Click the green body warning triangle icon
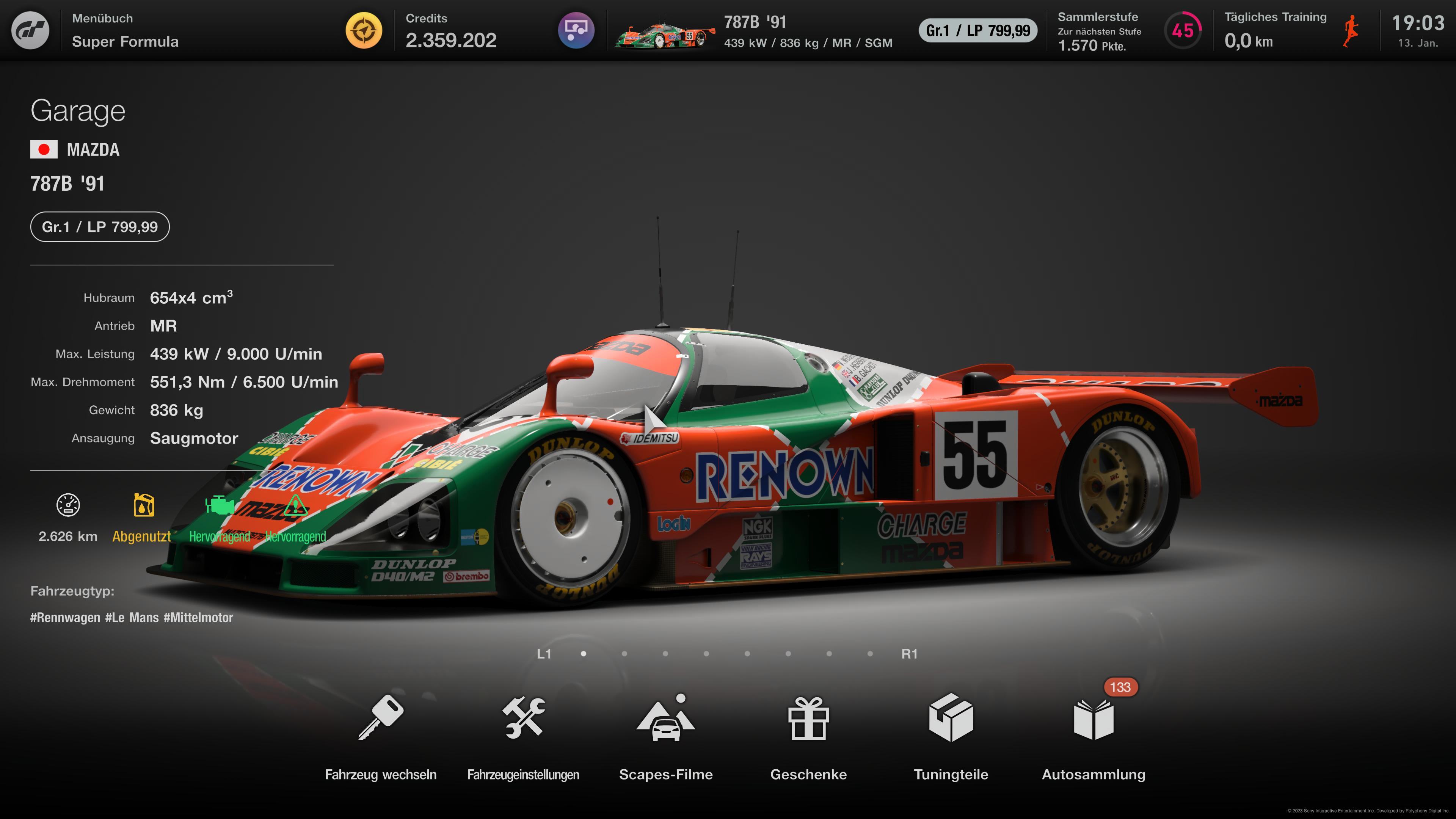This screenshot has width=1456, height=819. pyautogui.click(x=295, y=505)
